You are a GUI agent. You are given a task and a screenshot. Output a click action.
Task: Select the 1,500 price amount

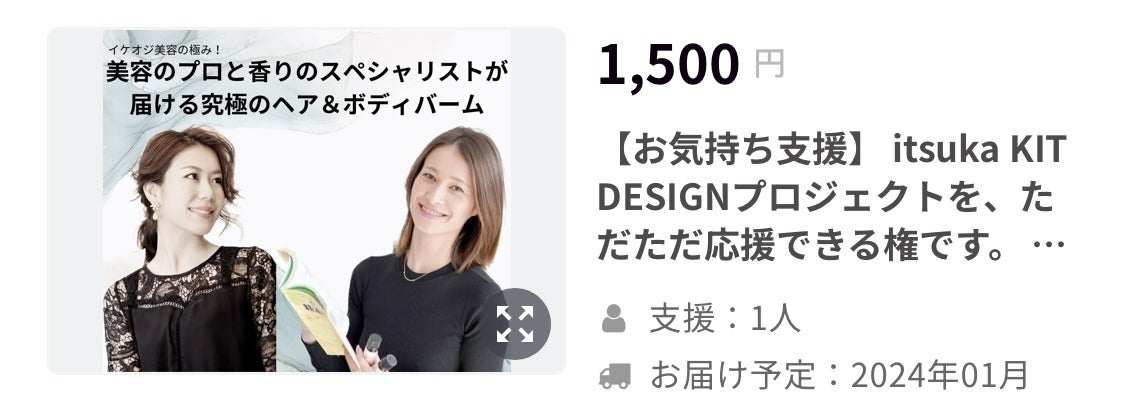668,65
